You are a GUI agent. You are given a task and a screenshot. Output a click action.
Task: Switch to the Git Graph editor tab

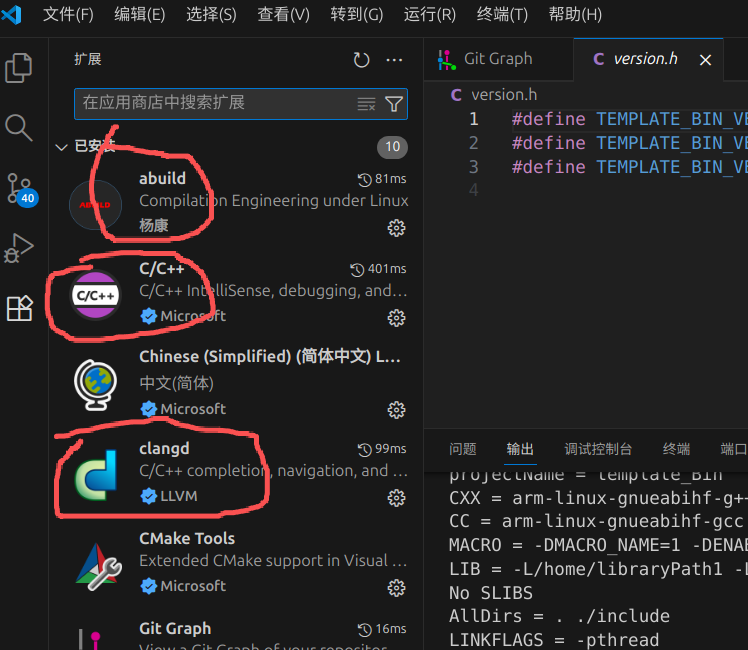498,59
